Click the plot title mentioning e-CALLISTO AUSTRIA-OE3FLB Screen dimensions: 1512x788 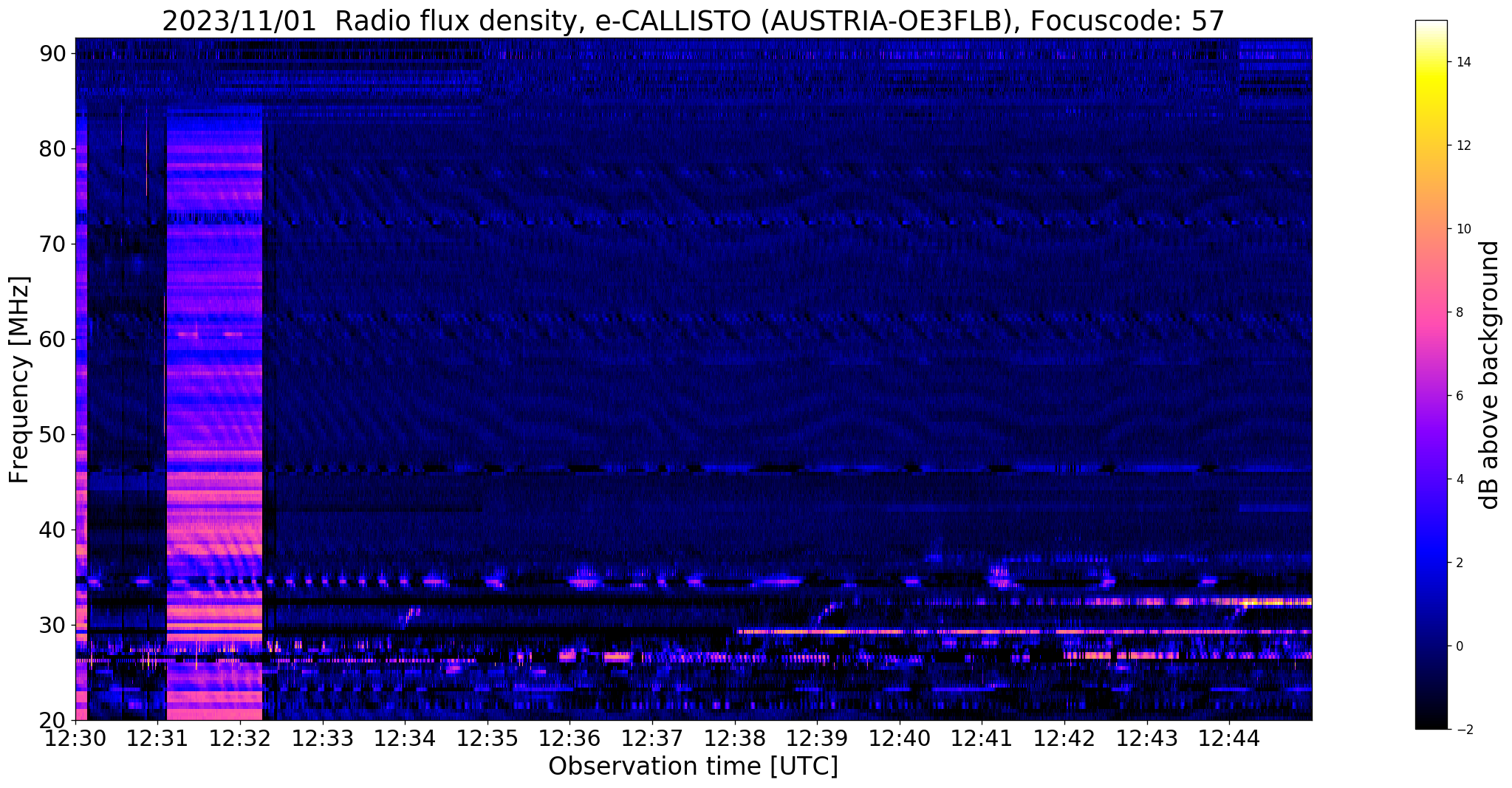tap(693, 21)
